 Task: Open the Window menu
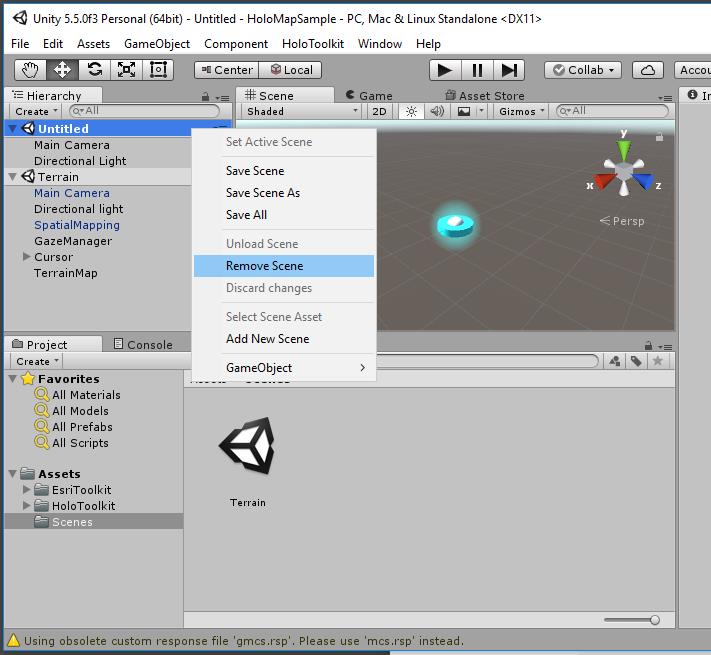[x=380, y=44]
